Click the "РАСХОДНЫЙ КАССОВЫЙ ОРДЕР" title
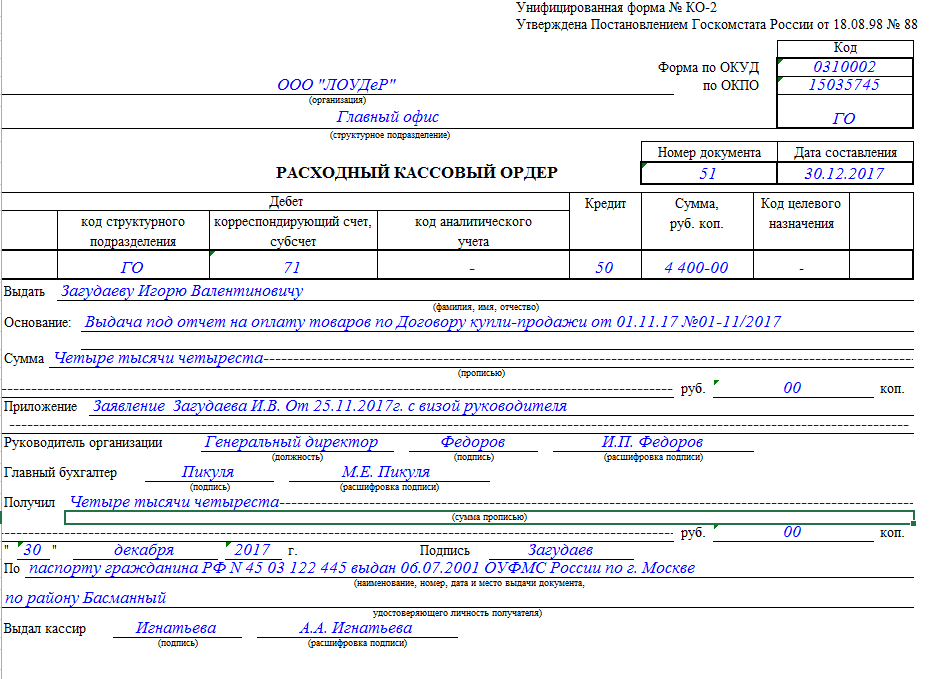Viewport: 933px width, 679px height. [x=417, y=173]
